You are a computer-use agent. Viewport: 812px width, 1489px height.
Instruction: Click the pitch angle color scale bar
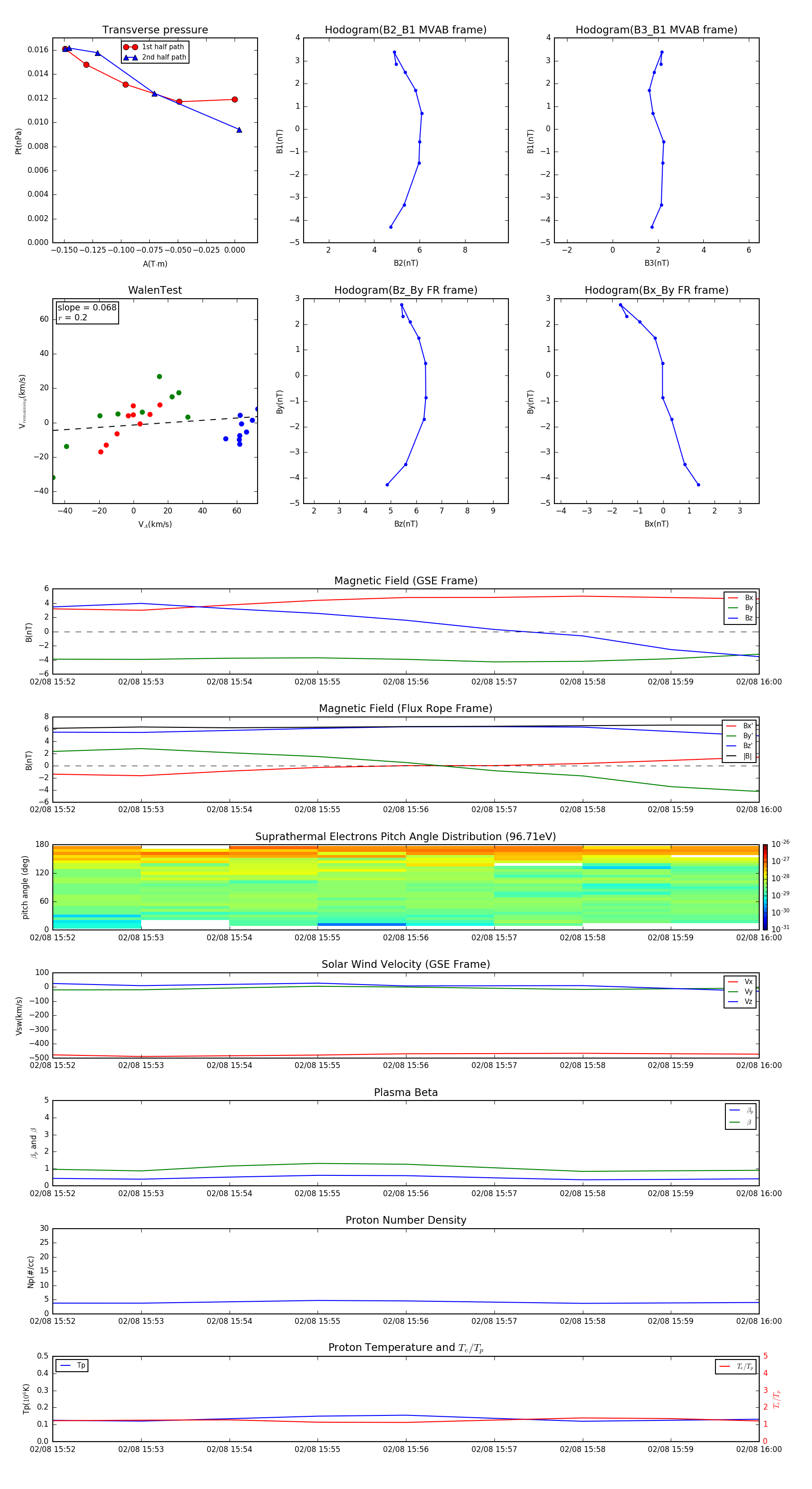[x=765, y=887]
